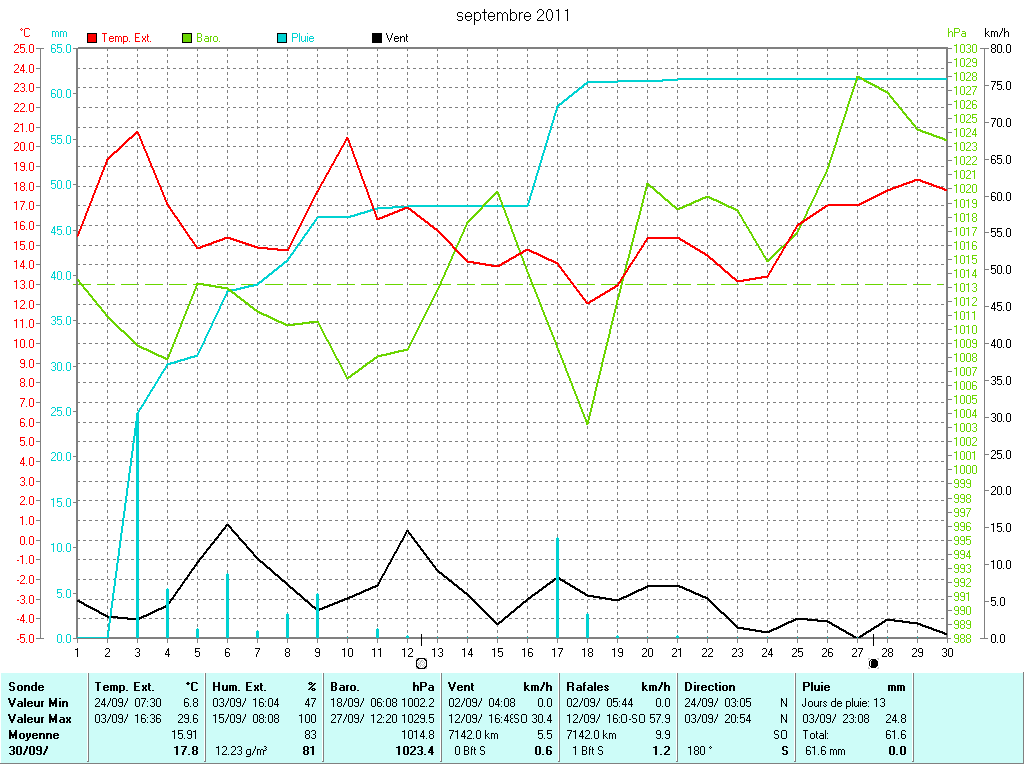Select the Sonde column header

click(25, 687)
